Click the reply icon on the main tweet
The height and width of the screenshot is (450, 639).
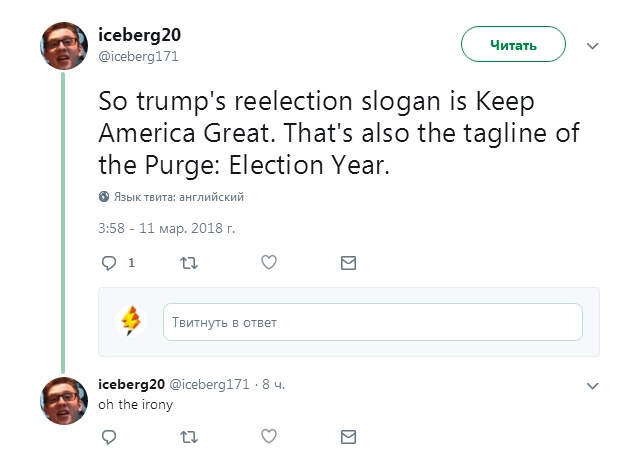pyautogui.click(x=110, y=263)
